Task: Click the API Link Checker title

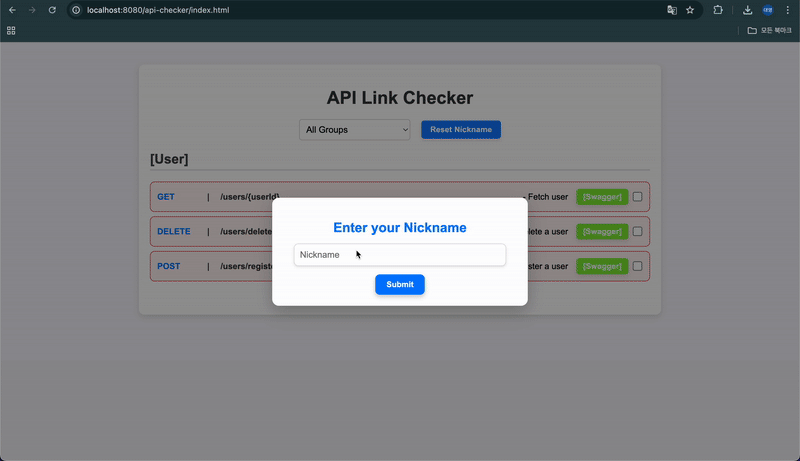Action: point(400,98)
